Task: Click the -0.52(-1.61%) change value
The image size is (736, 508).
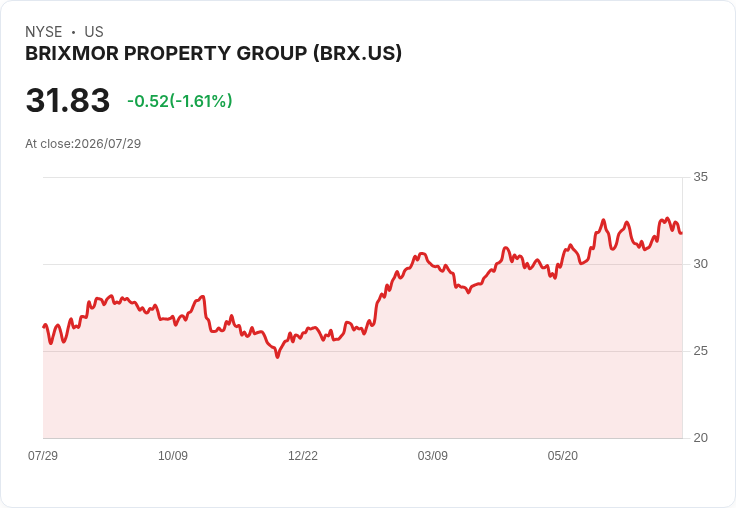Action: click(x=180, y=101)
